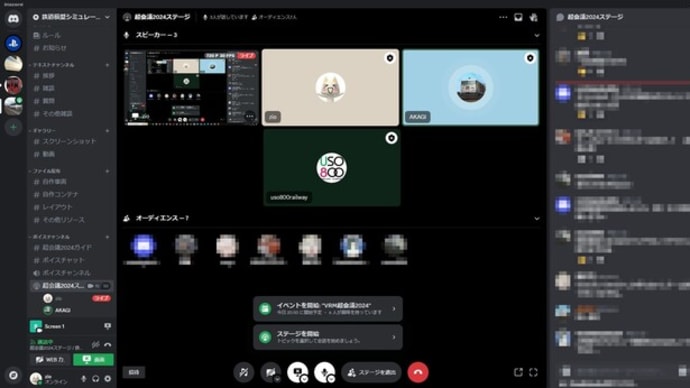This screenshot has width=690, height=388.
Task: Open the inbox icon in header
Action: pyautogui.click(x=518, y=17)
